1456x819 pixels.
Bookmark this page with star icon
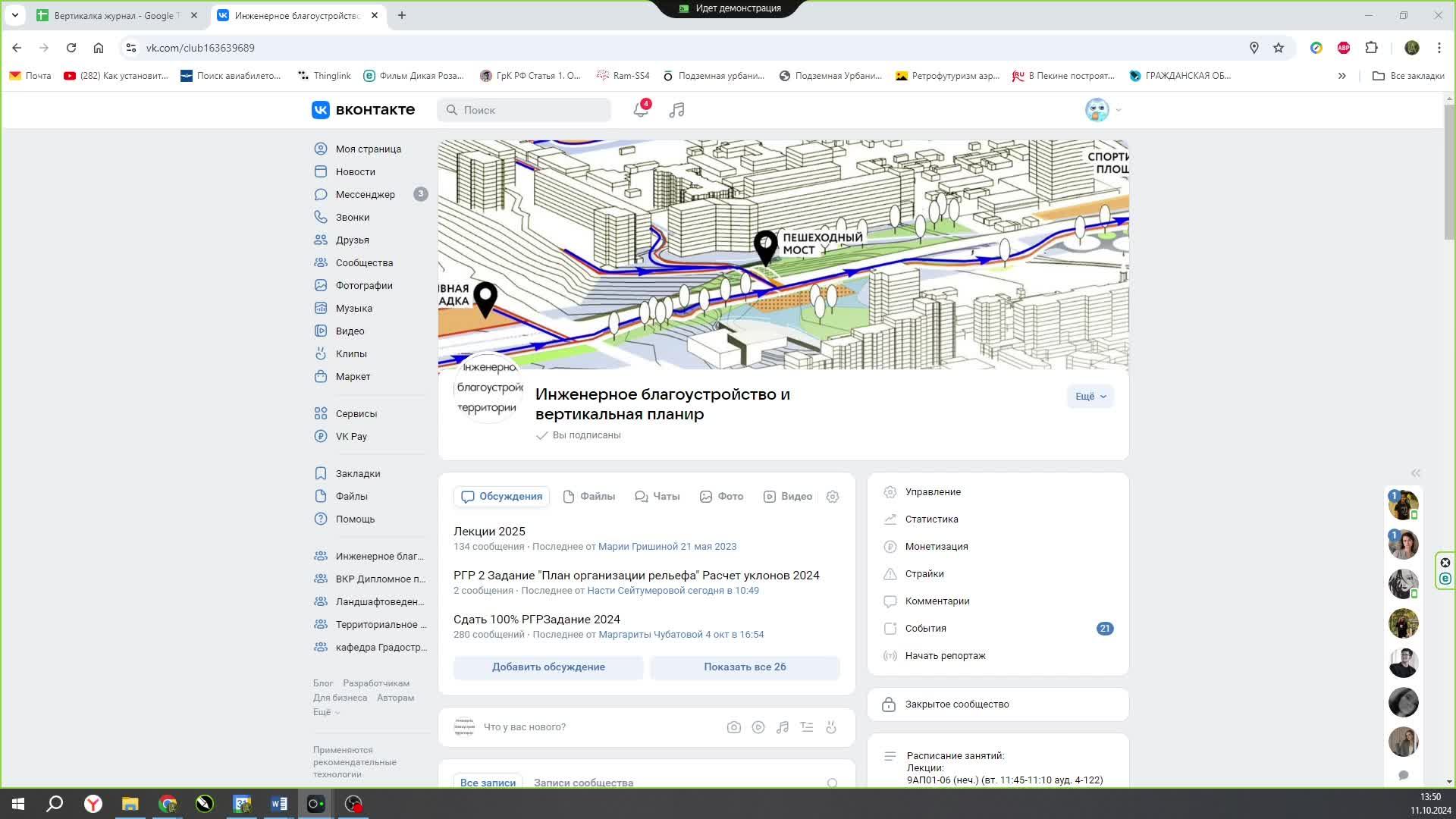1279,48
